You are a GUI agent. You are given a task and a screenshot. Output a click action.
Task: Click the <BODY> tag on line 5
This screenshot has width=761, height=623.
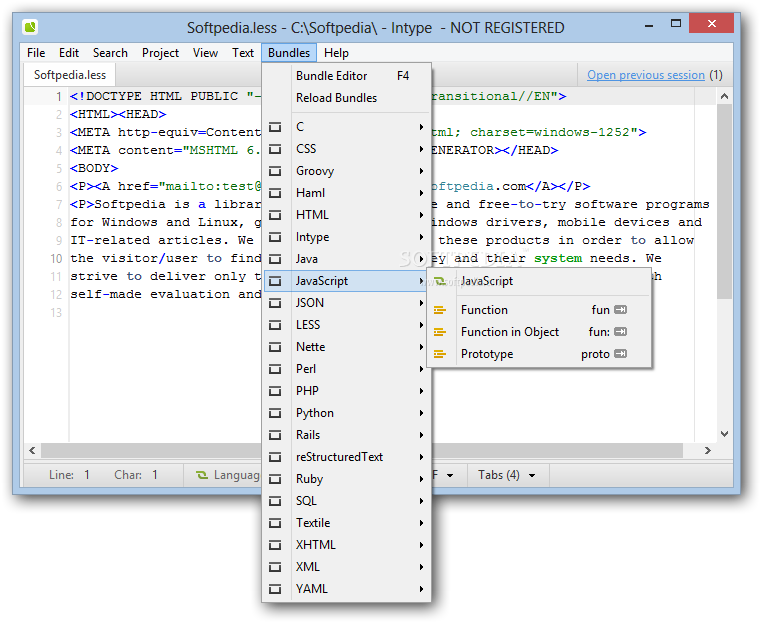click(94, 168)
